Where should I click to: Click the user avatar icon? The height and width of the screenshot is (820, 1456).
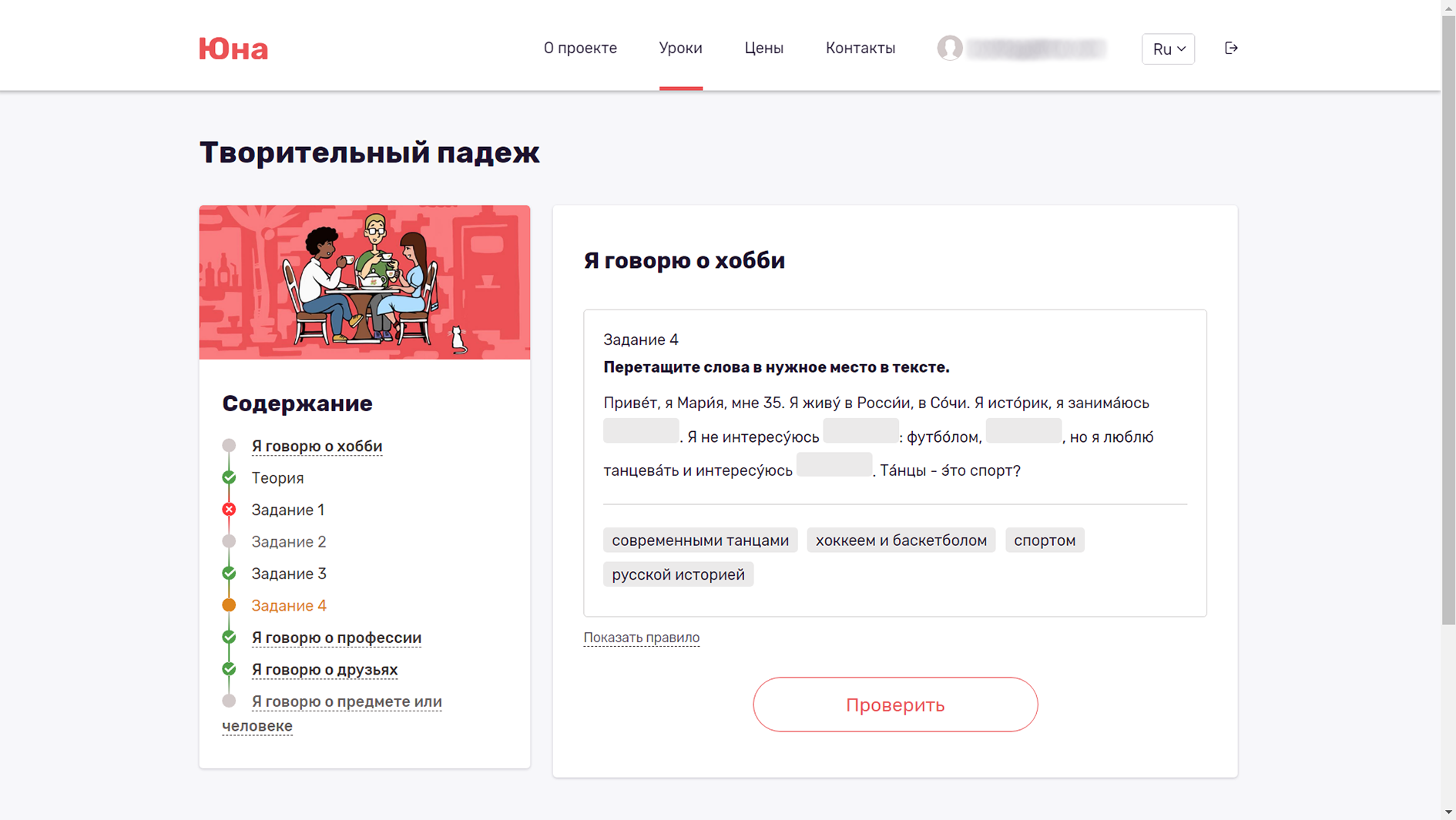coord(949,49)
